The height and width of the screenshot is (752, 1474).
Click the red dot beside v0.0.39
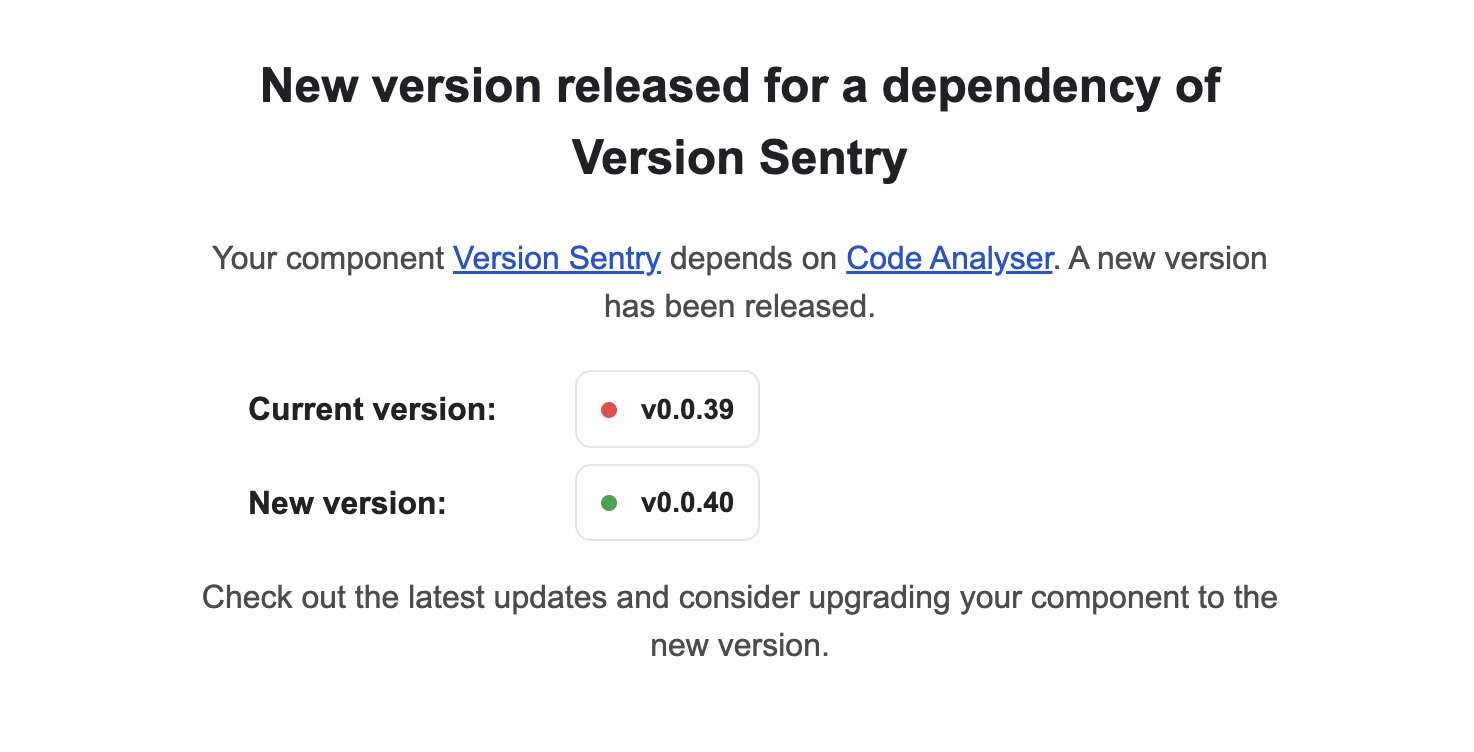pos(608,410)
